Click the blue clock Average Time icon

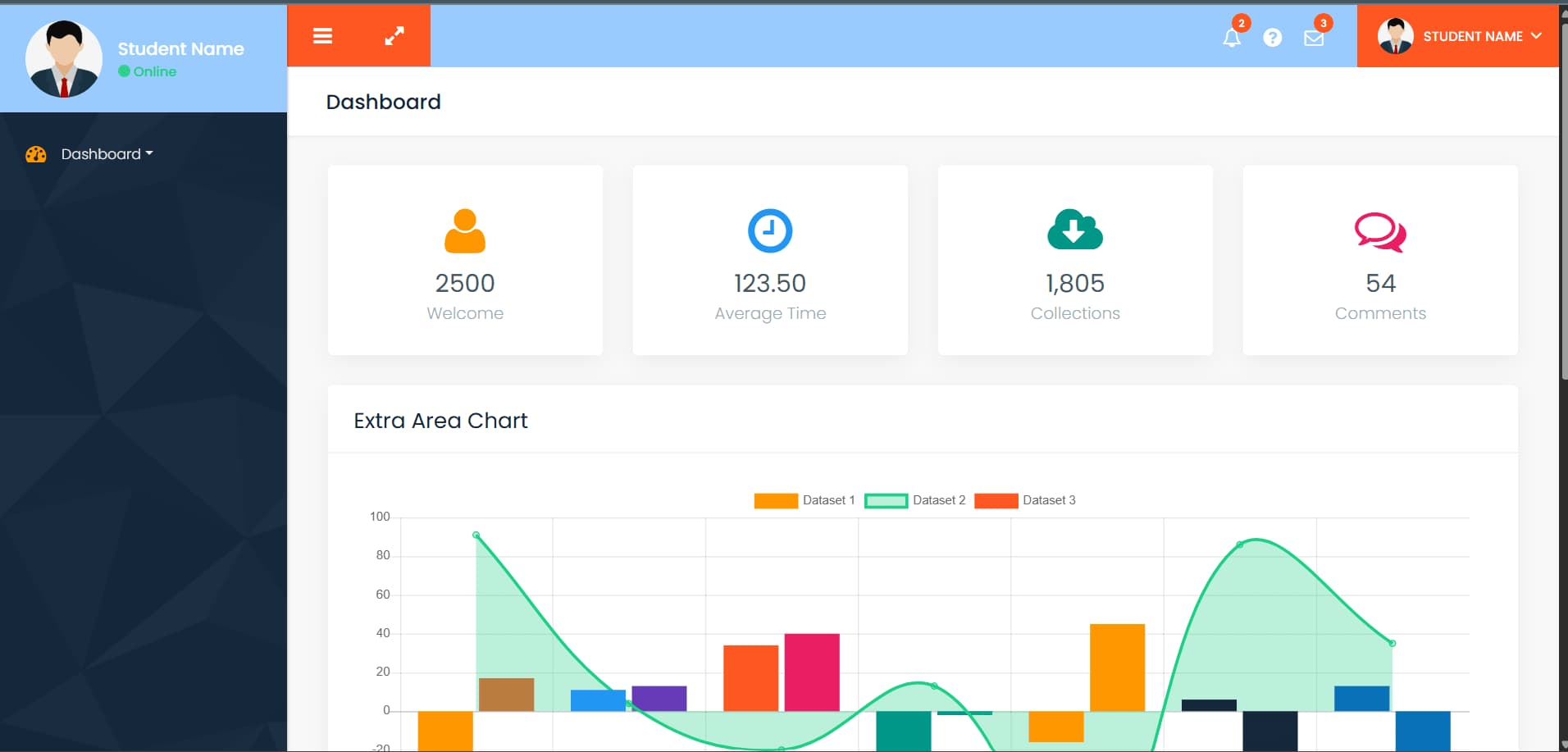[x=769, y=231]
